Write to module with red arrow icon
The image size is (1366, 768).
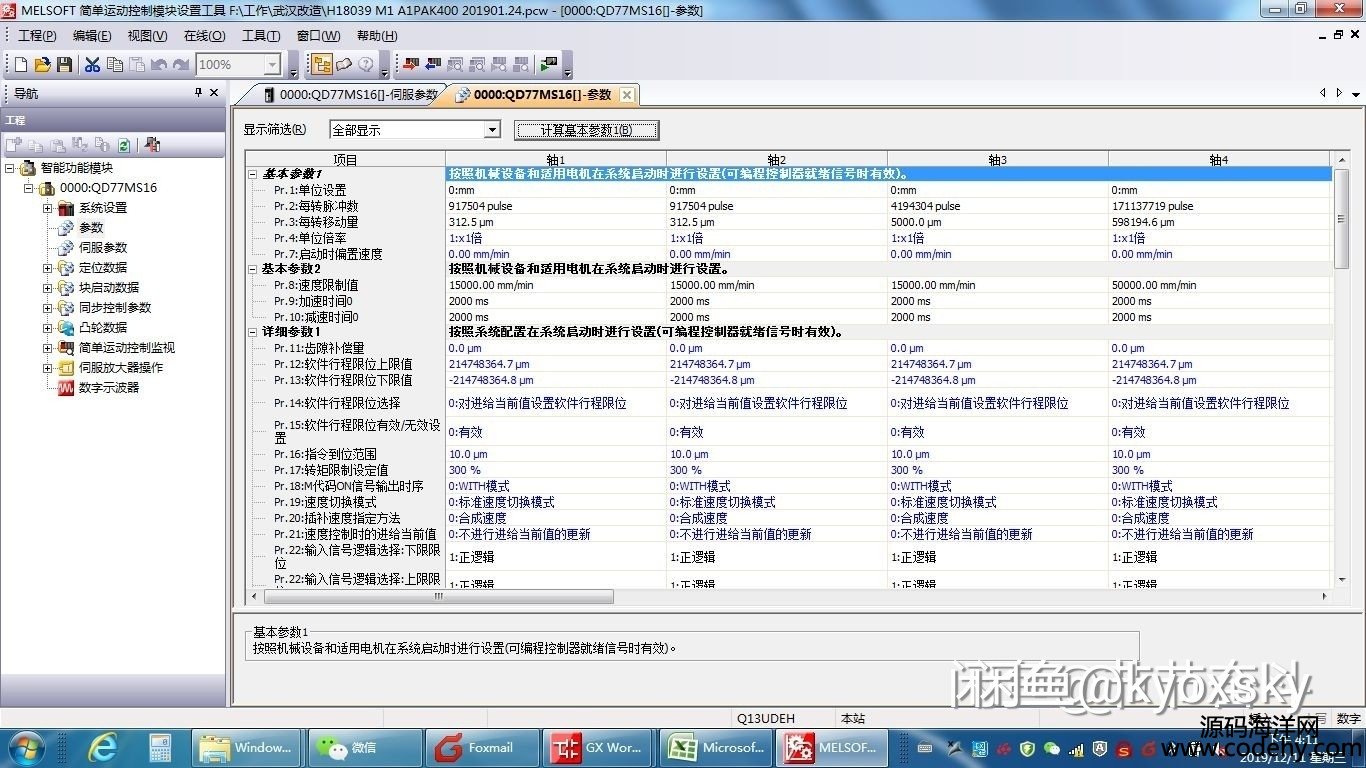pos(410,64)
